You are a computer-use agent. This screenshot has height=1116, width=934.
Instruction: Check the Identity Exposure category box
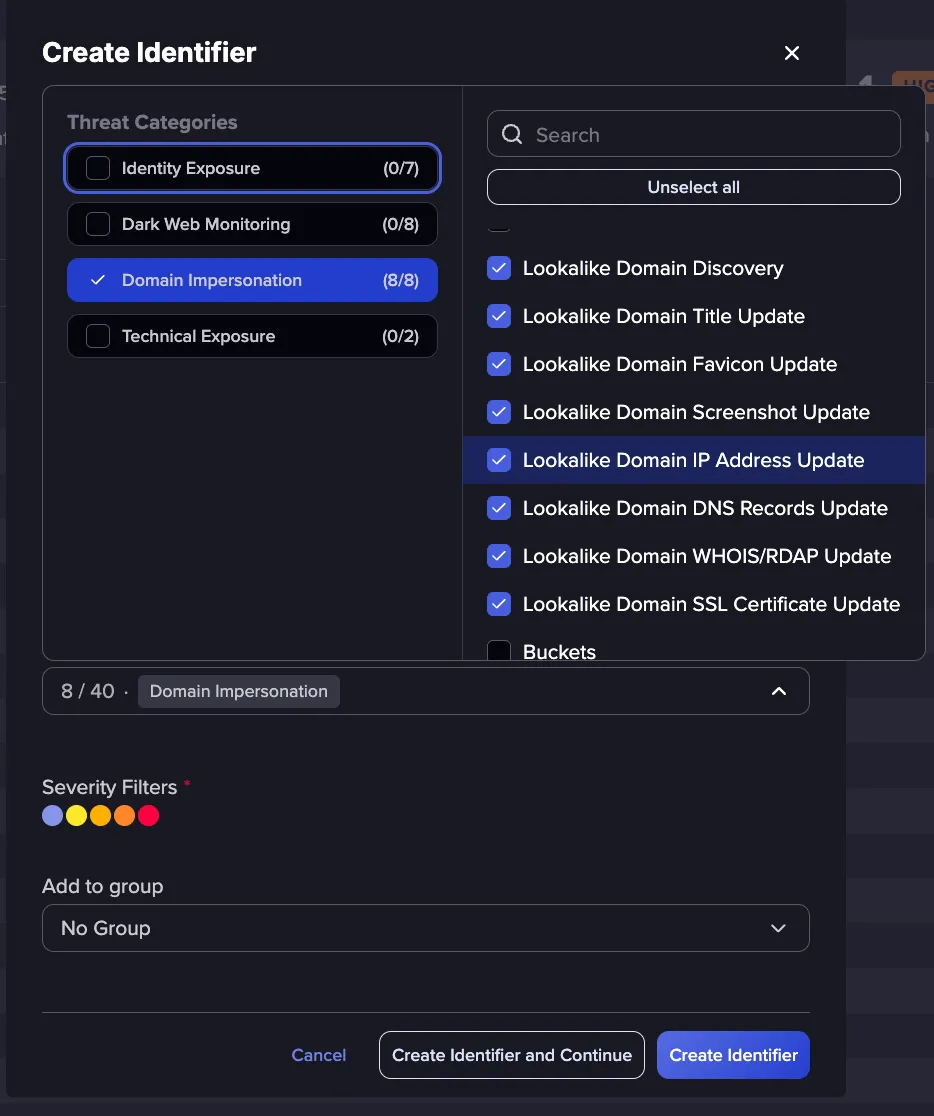coord(98,169)
